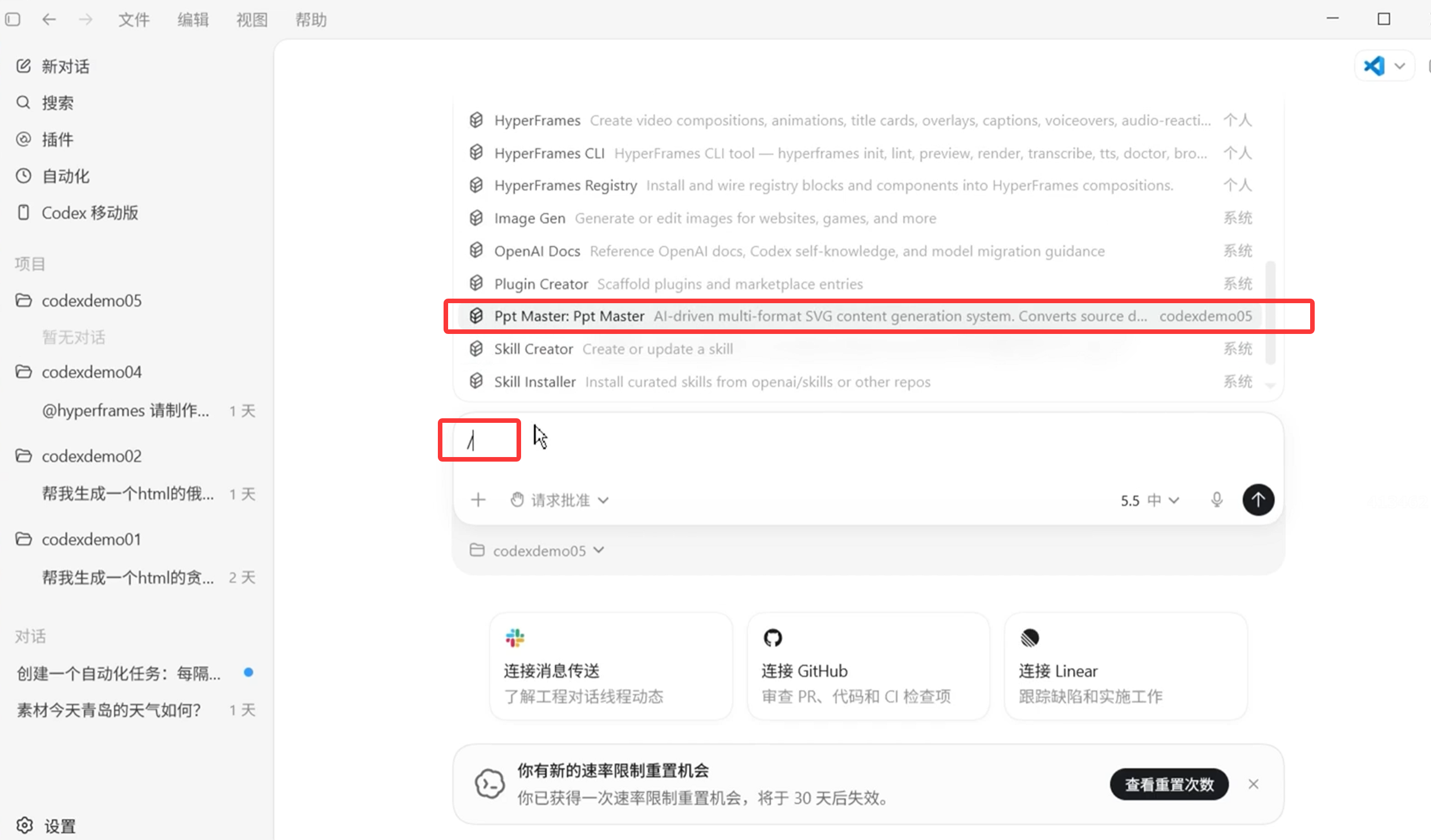Choose the Skill Installer skill
This screenshot has height=840, width=1431.
(x=861, y=381)
